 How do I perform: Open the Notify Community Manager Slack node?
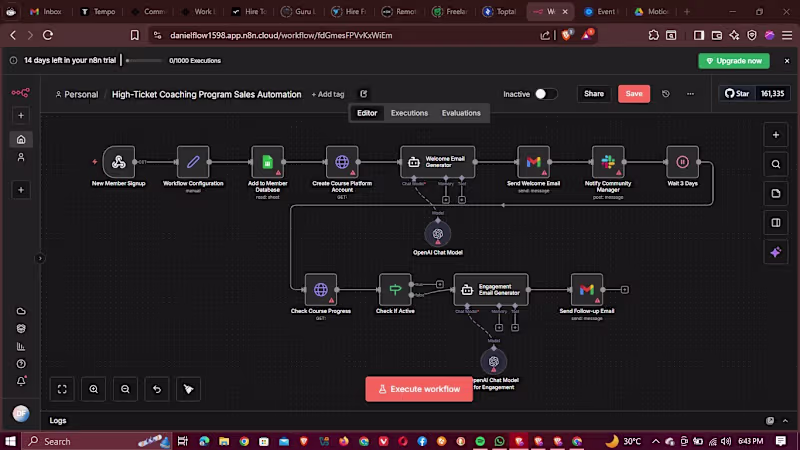click(608, 162)
